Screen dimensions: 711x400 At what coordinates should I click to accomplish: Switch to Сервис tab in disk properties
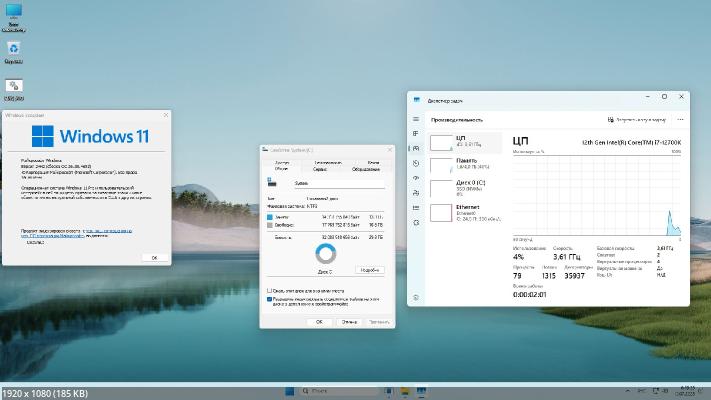(x=320, y=169)
